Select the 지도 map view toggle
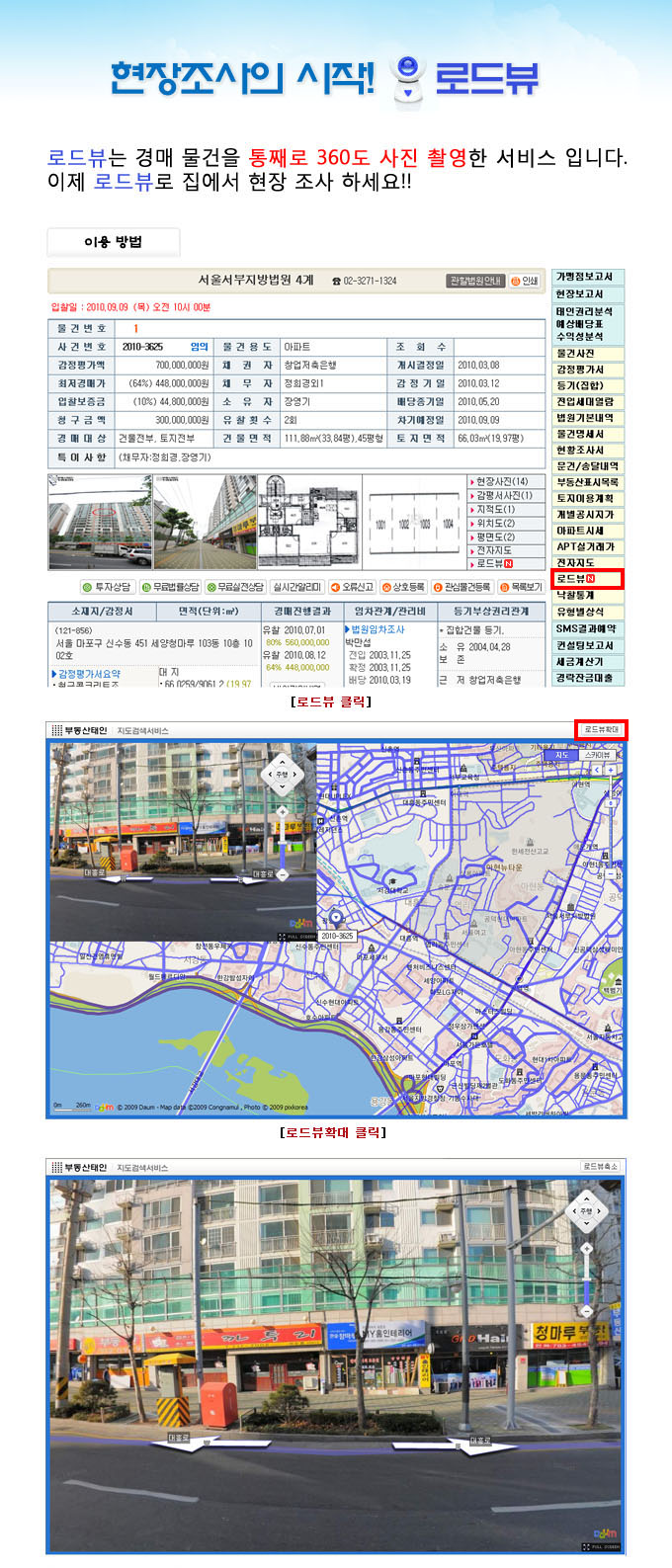 tap(561, 756)
